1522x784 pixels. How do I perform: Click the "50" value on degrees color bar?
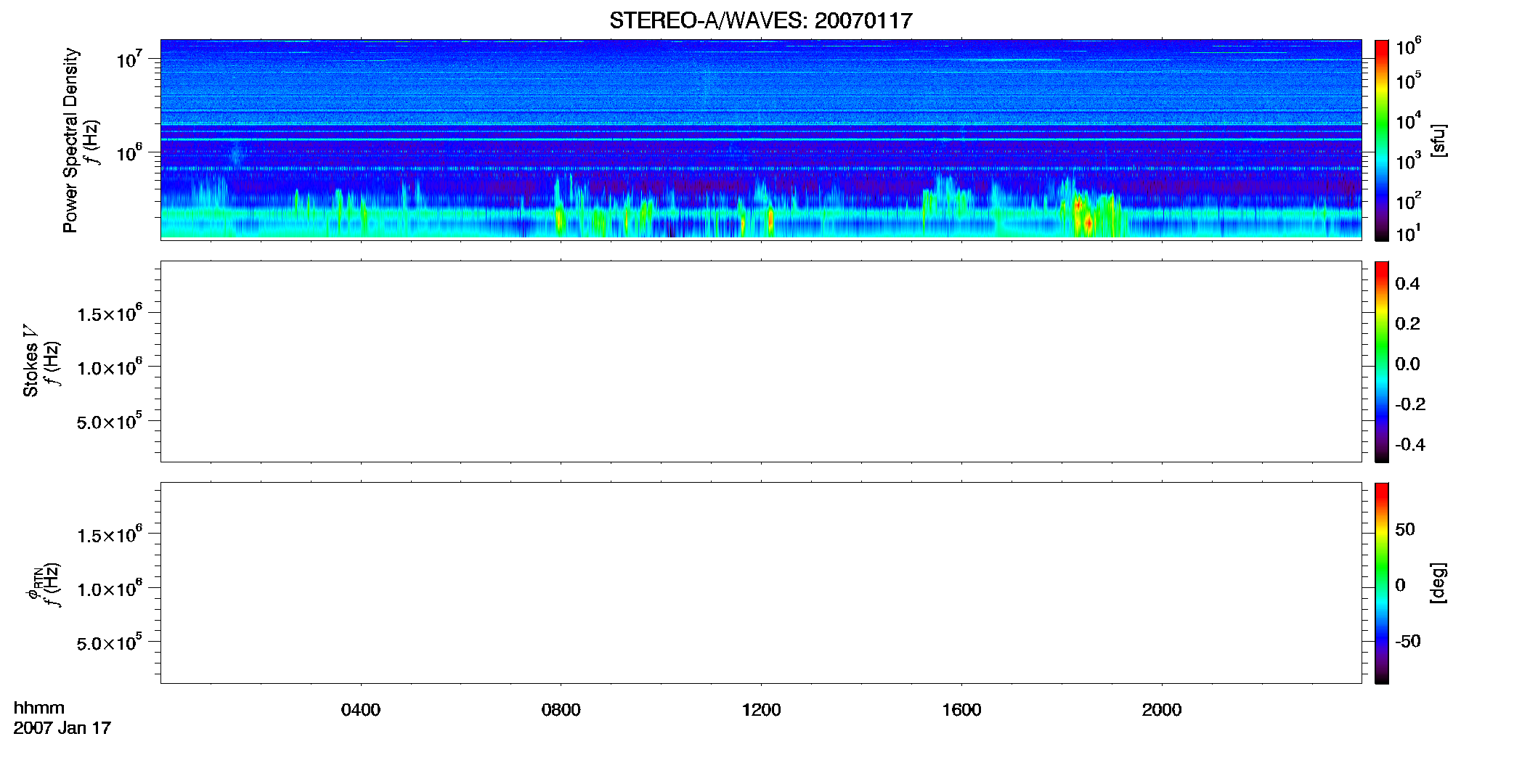1405,529
